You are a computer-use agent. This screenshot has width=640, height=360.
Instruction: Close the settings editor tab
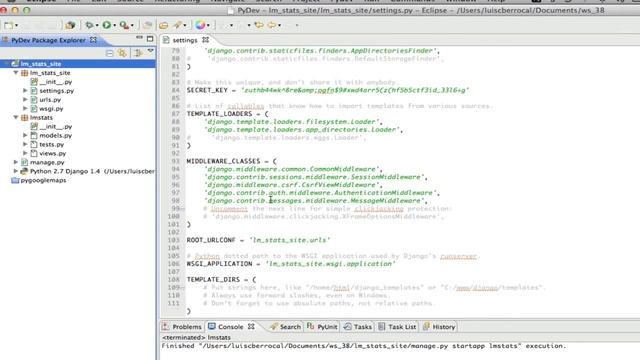pyautogui.click(x=206, y=40)
